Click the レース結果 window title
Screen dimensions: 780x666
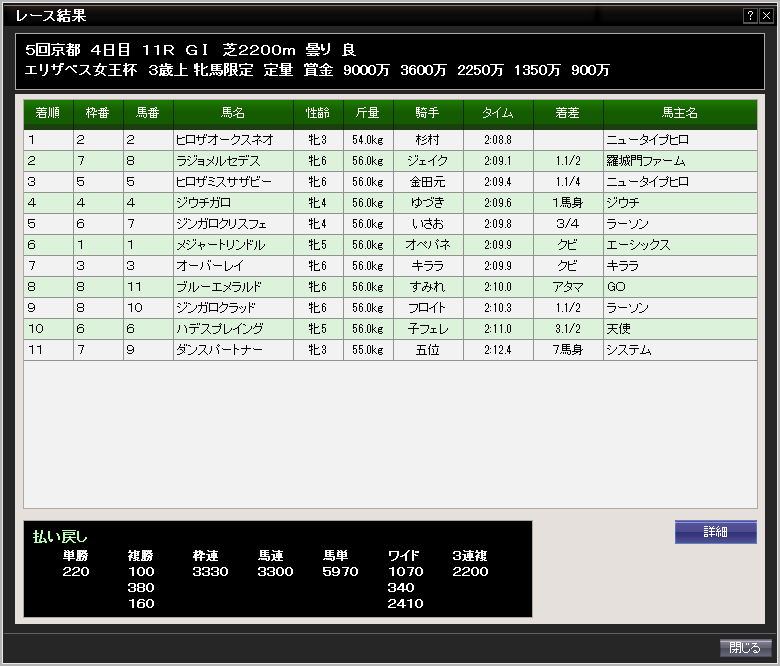click(x=51, y=16)
